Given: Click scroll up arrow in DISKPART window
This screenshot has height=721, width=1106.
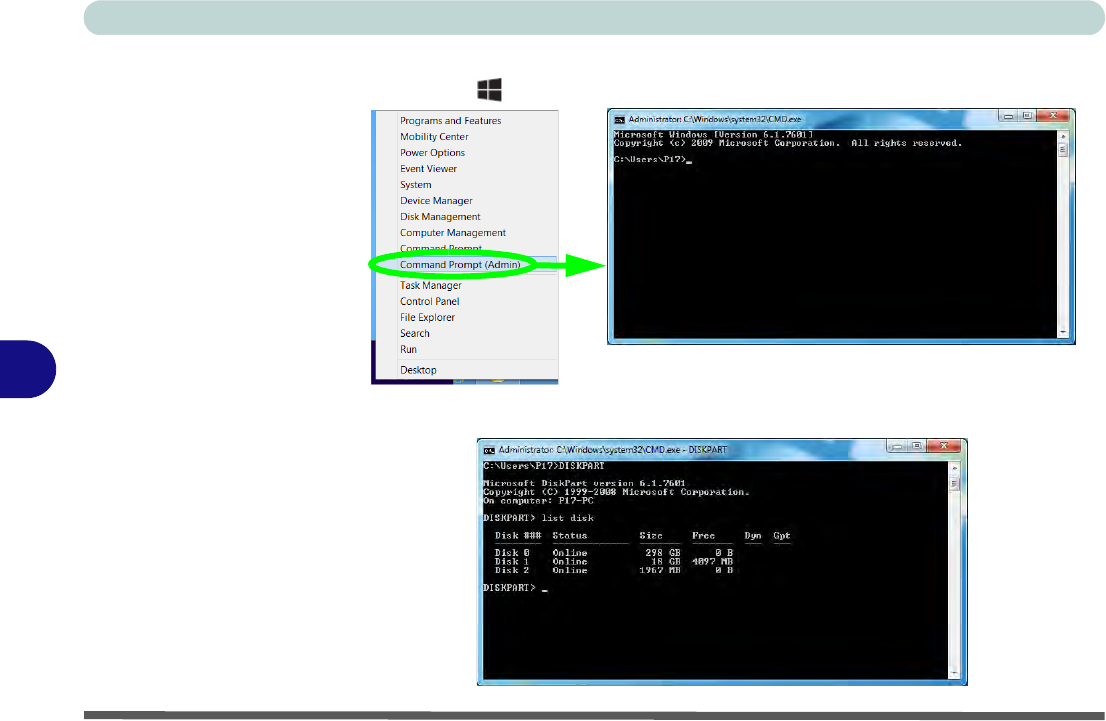Looking at the screenshot, I should 954,468.
